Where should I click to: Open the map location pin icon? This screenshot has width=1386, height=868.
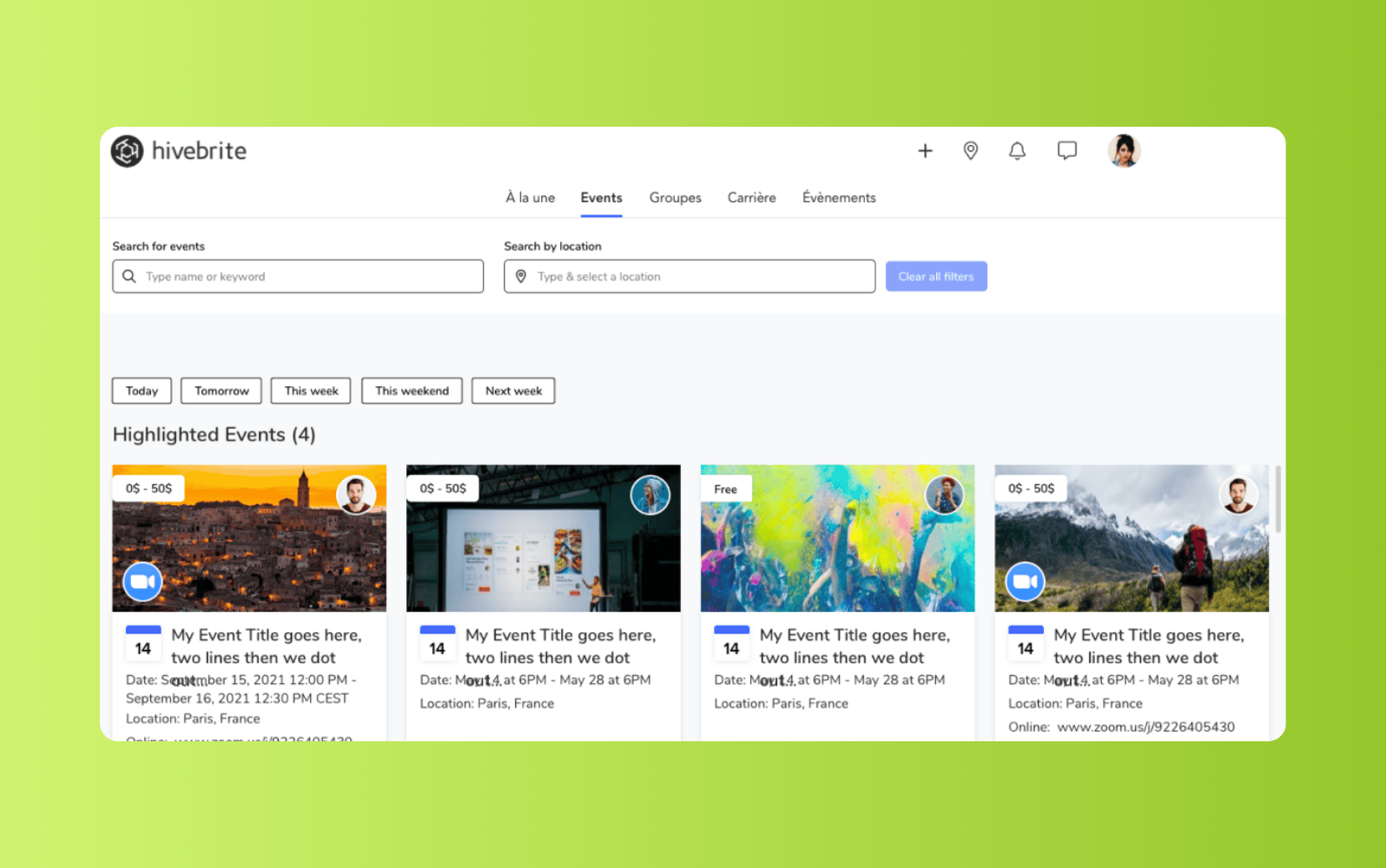click(x=970, y=151)
